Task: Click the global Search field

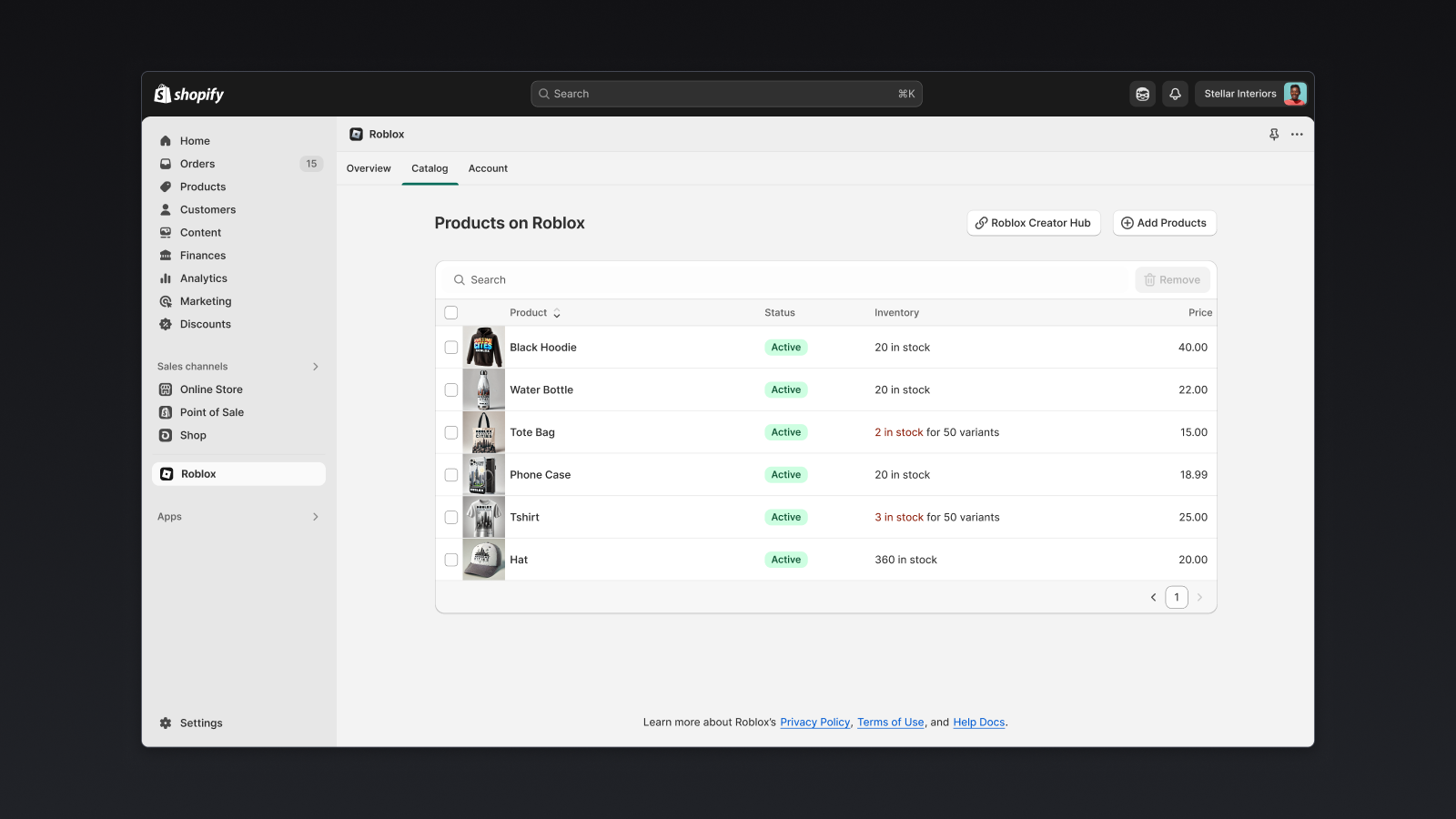Action: 726,94
